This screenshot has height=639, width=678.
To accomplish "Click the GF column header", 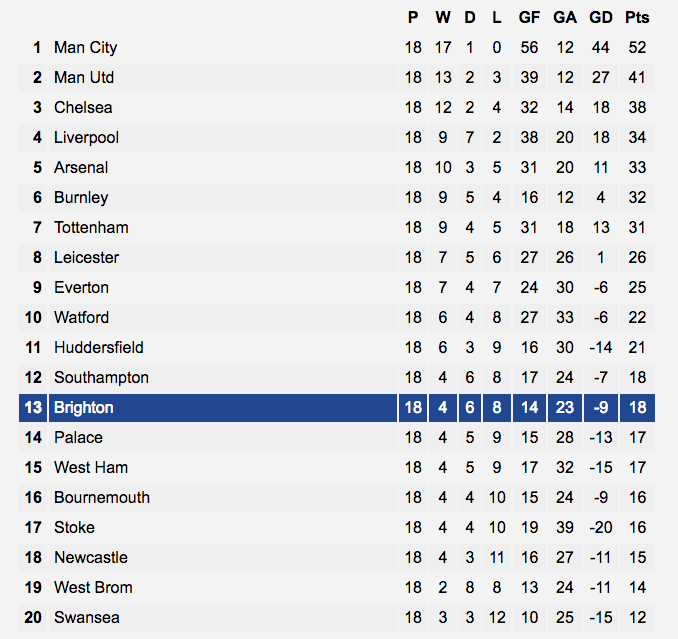I will click(529, 18).
